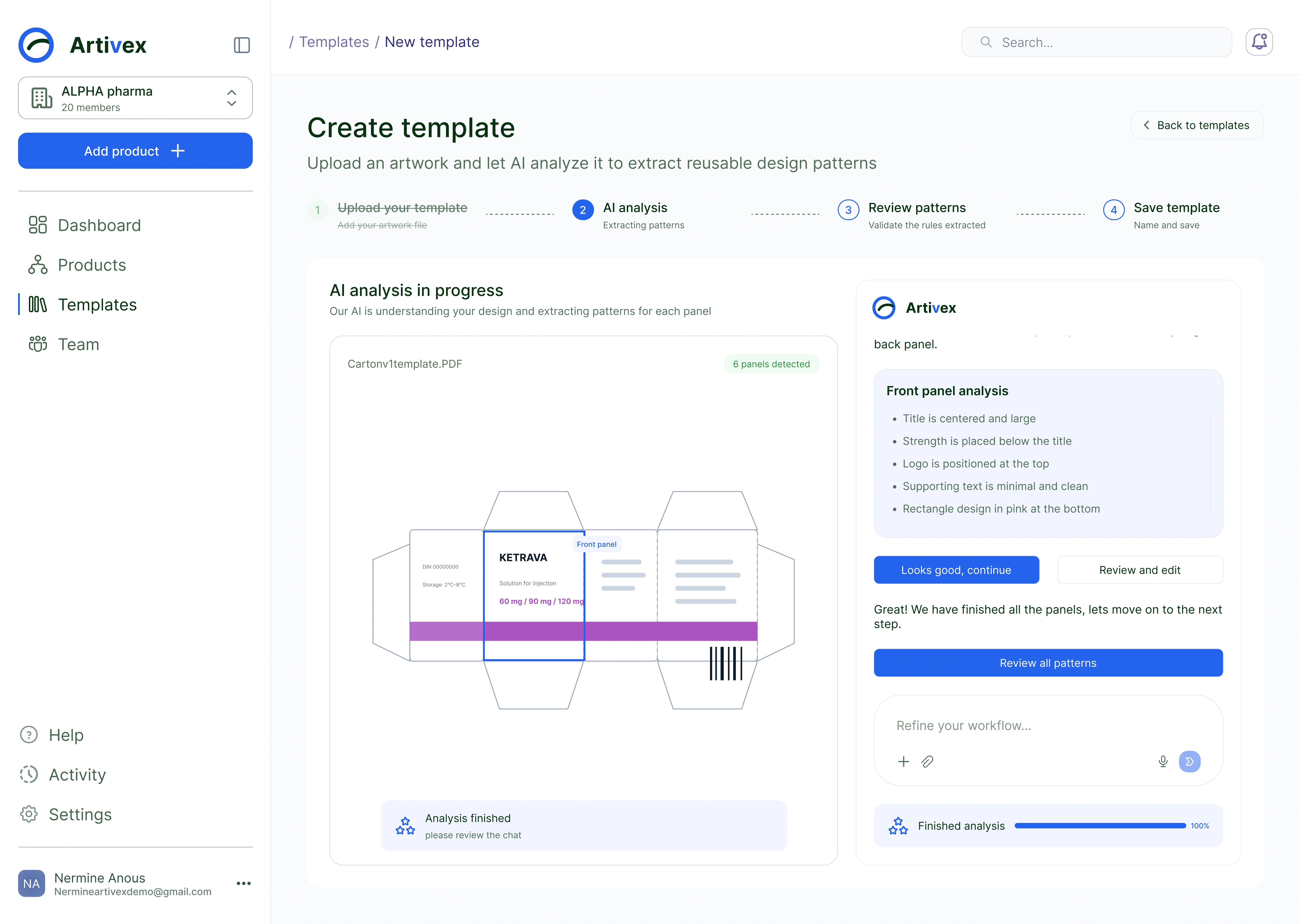Click 'Logo is positioned at the top' bullet
The height and width of the screenshot is (924, 1300).
pos(976,464)
